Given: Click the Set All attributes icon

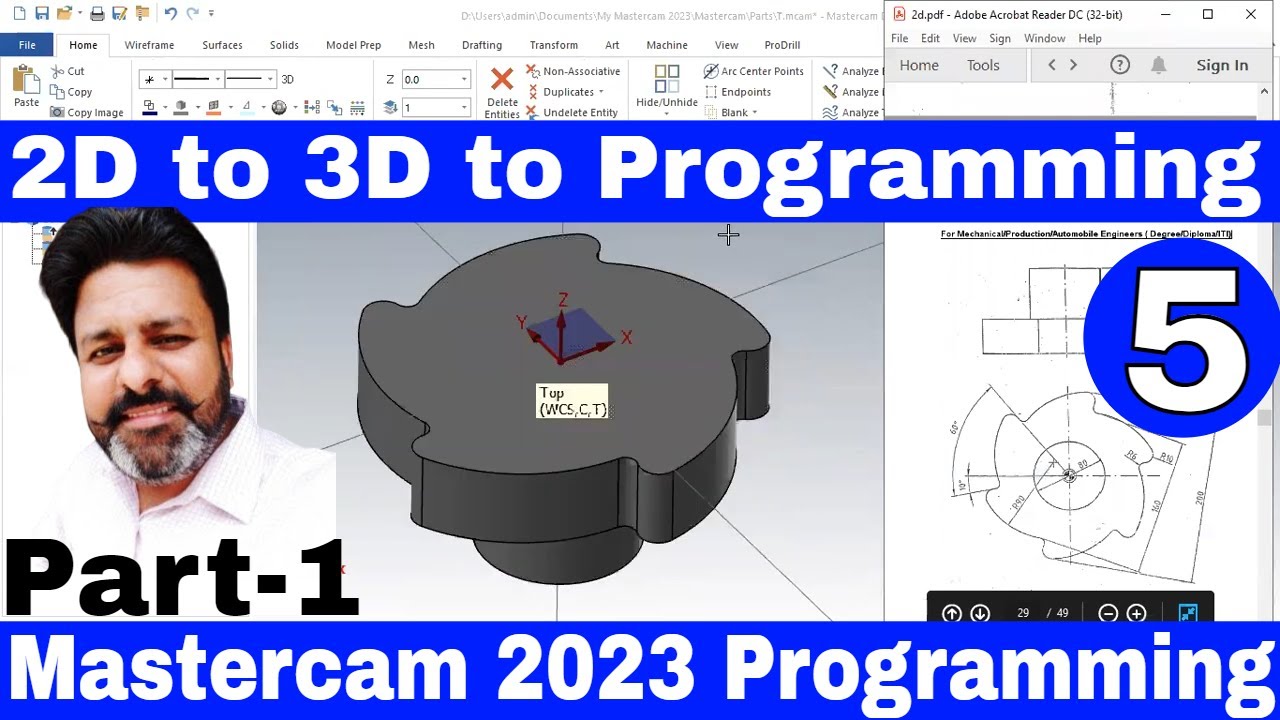Looking at the screenshot, I should 311,107.
